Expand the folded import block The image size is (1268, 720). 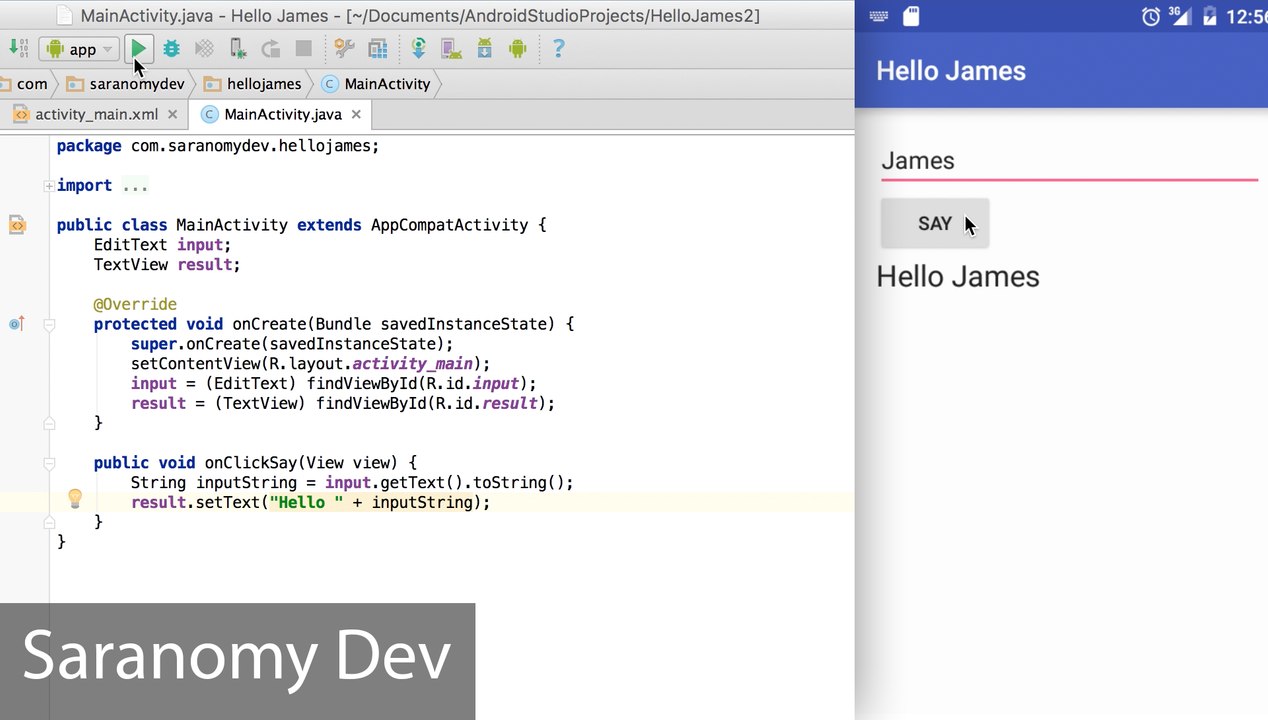49,185
